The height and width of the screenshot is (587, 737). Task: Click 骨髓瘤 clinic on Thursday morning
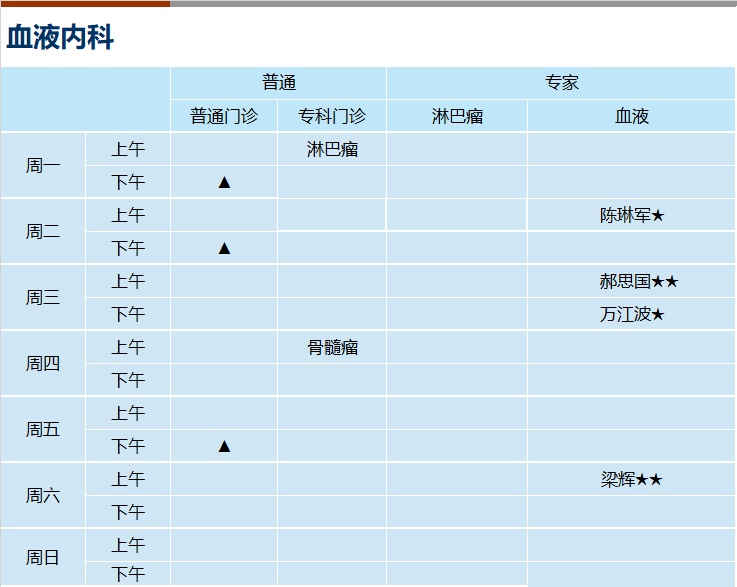(332, 347)
